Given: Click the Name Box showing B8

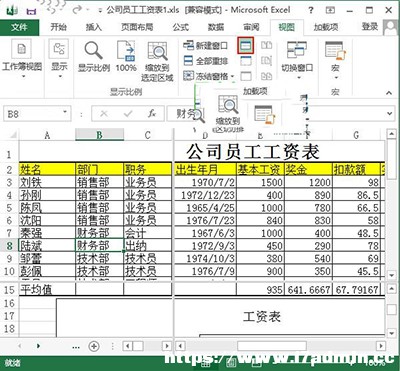Looking at the screenshot, I should tap(37, 114).
